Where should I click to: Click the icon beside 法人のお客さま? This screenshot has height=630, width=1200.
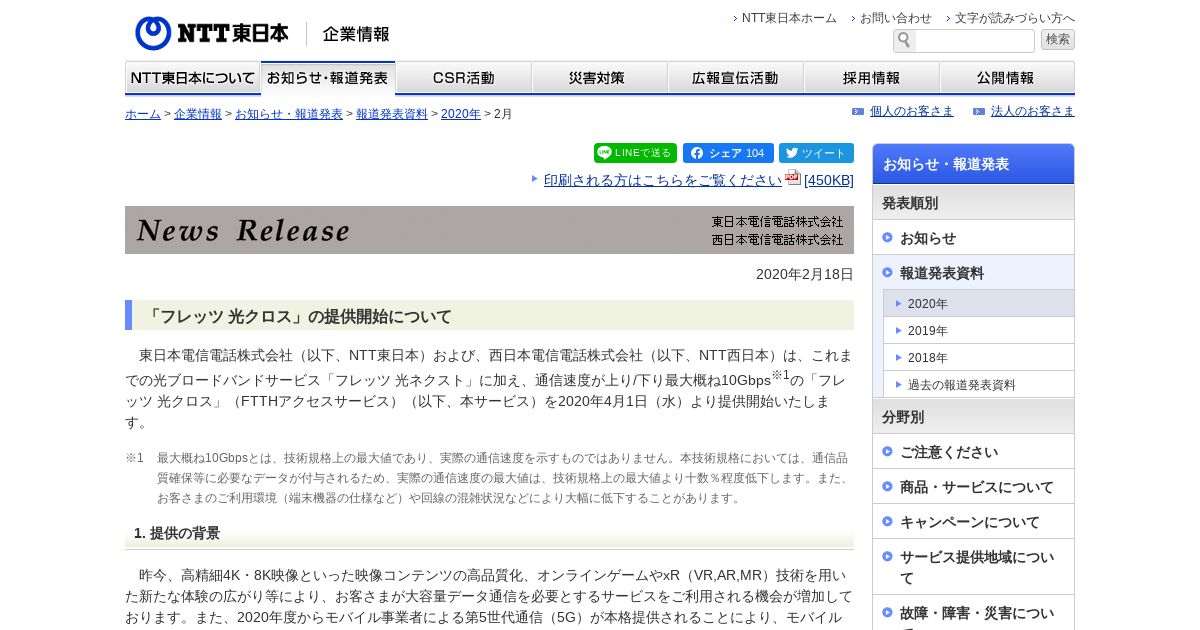point(979,111)
